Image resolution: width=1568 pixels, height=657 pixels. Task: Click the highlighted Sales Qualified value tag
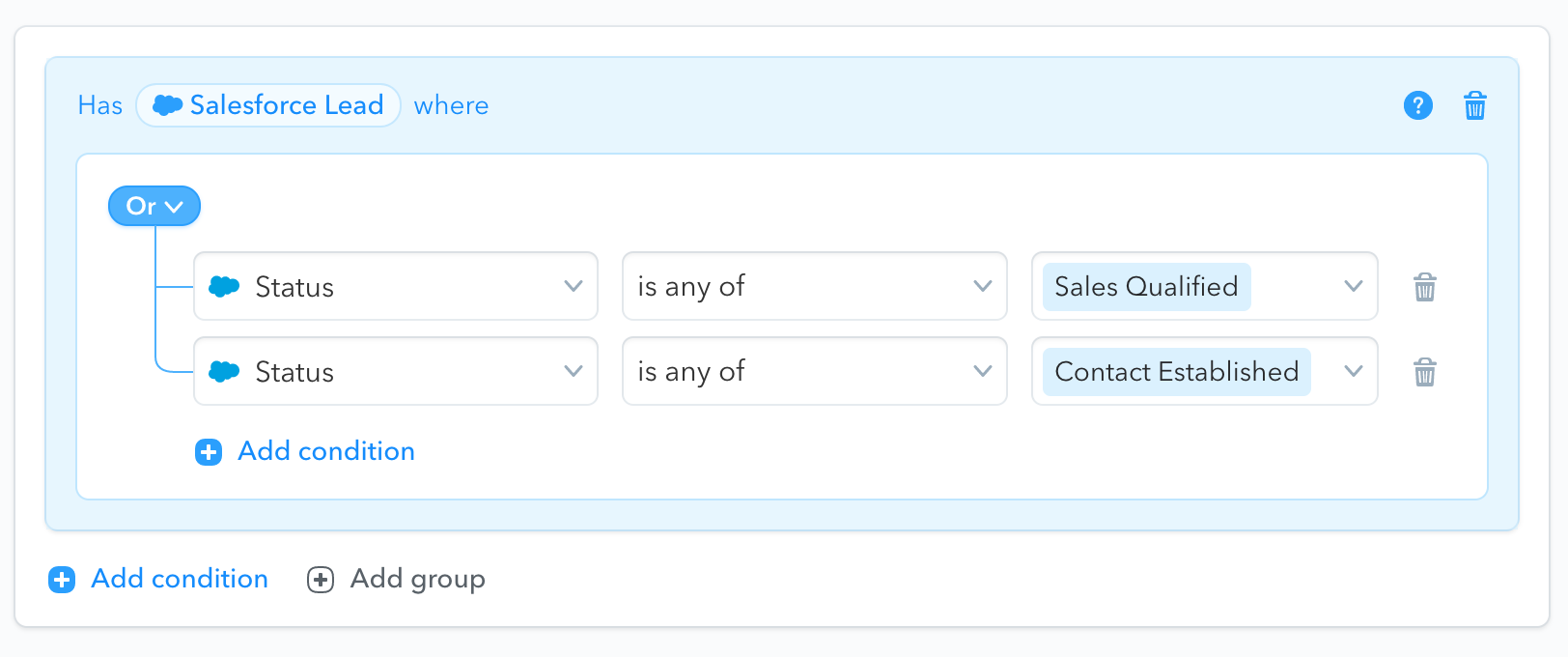tap(1145, 286)
